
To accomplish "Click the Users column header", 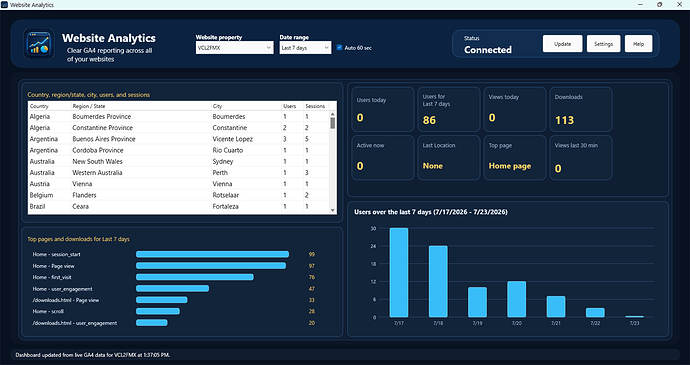I will point(292,106).
